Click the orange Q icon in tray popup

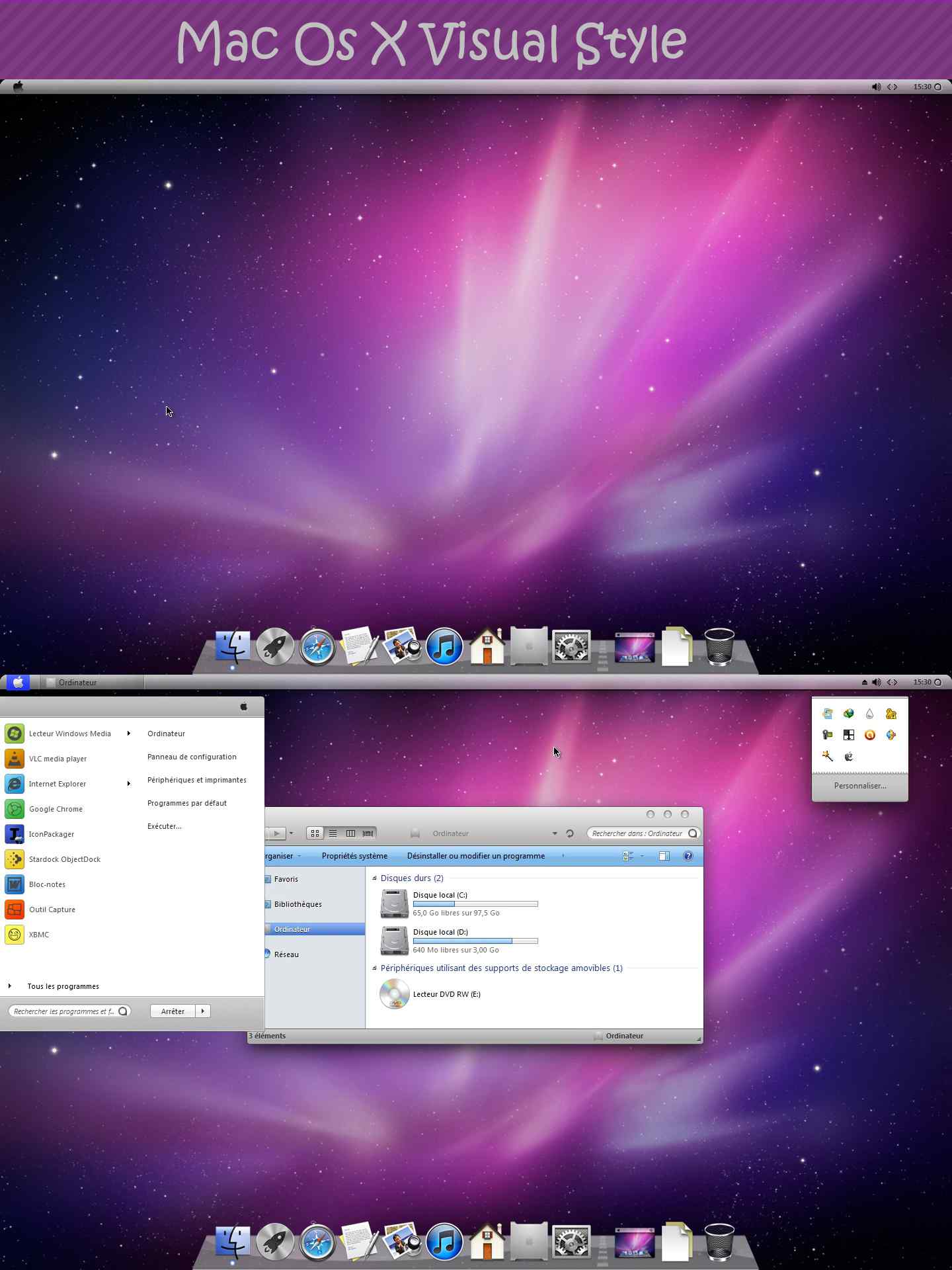coord(869,735)
